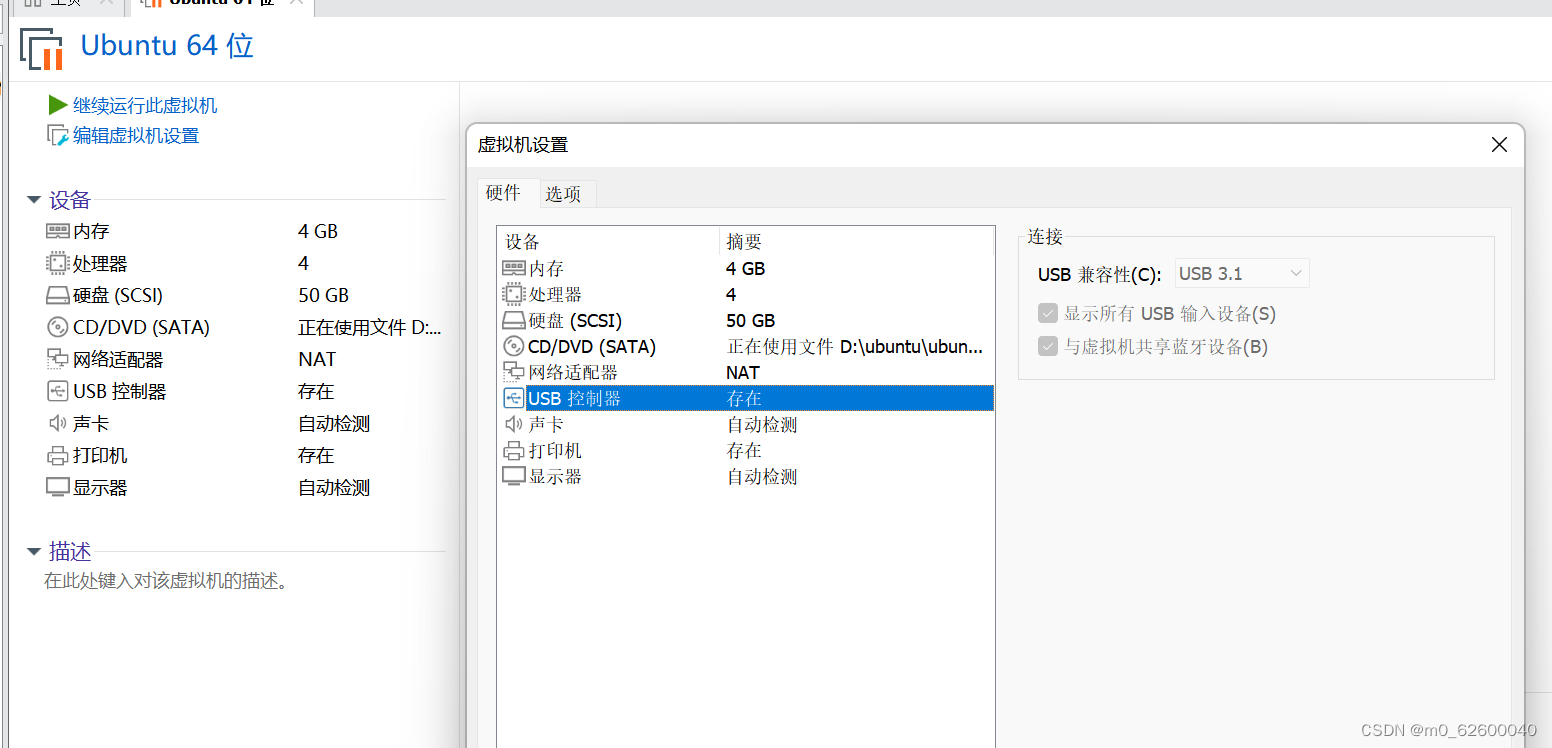Image resolution: width=1552 pixels, height=748 pixels.
Task: Click CD/DVD disc icon in left panel
Action: coord(58,327)
